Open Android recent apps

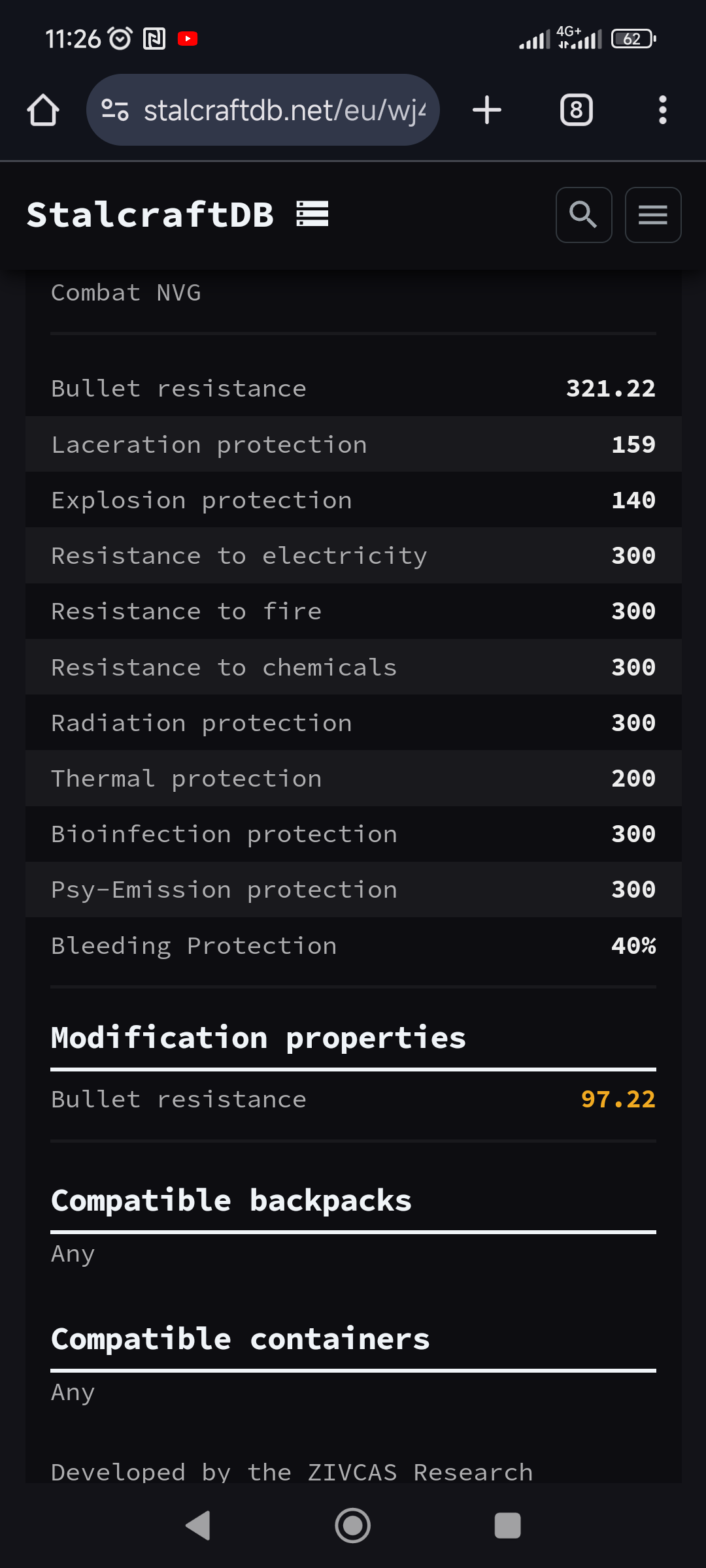pos(507,1526)
